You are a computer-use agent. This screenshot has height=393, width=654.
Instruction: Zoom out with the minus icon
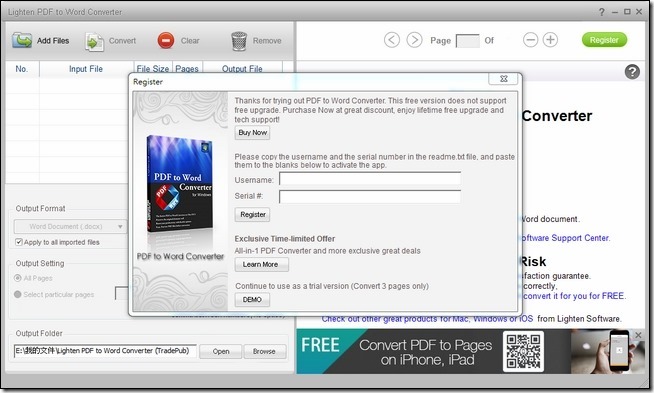[x=531, y=40]
